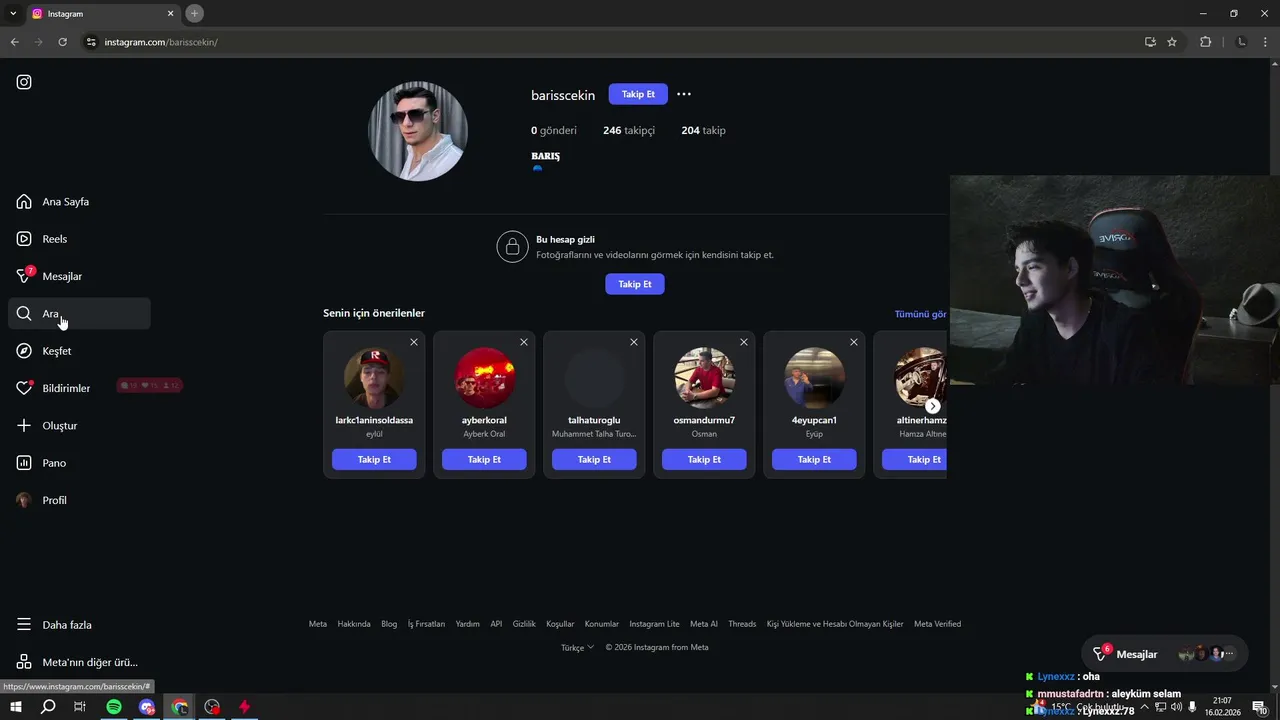Open Chrome from taskbar
The height and width of the screenshot is (720, 1280).
(x=180, y=707)
